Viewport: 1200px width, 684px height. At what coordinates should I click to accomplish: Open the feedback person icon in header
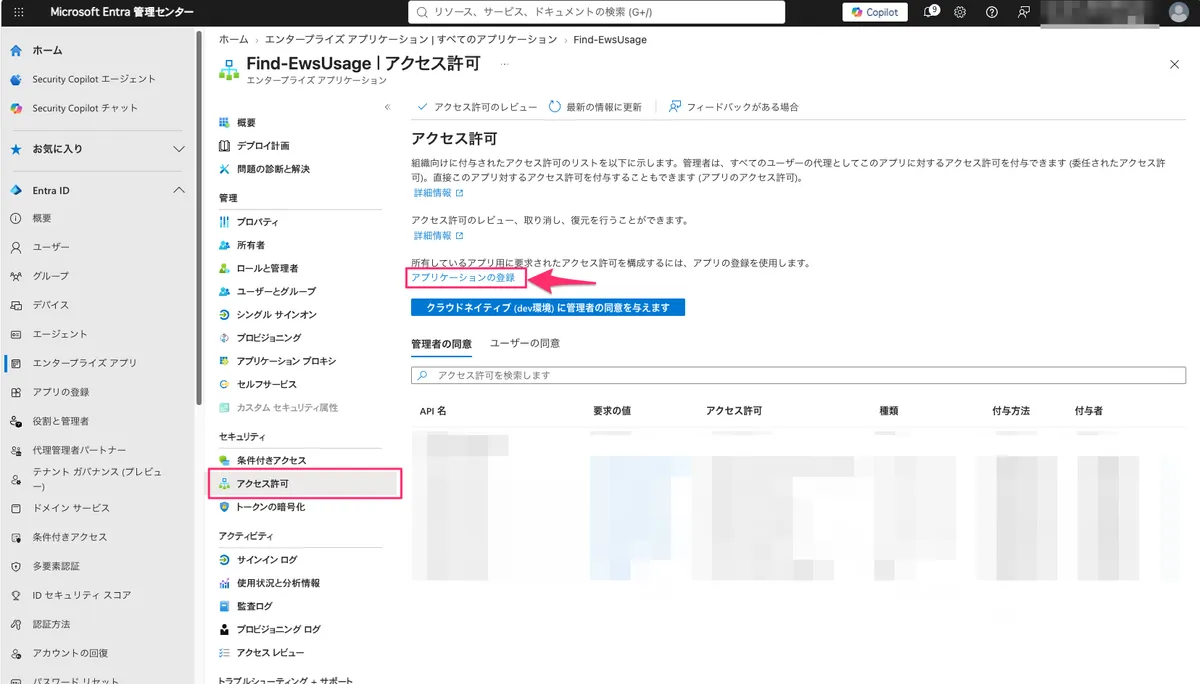pos(1023,12)
